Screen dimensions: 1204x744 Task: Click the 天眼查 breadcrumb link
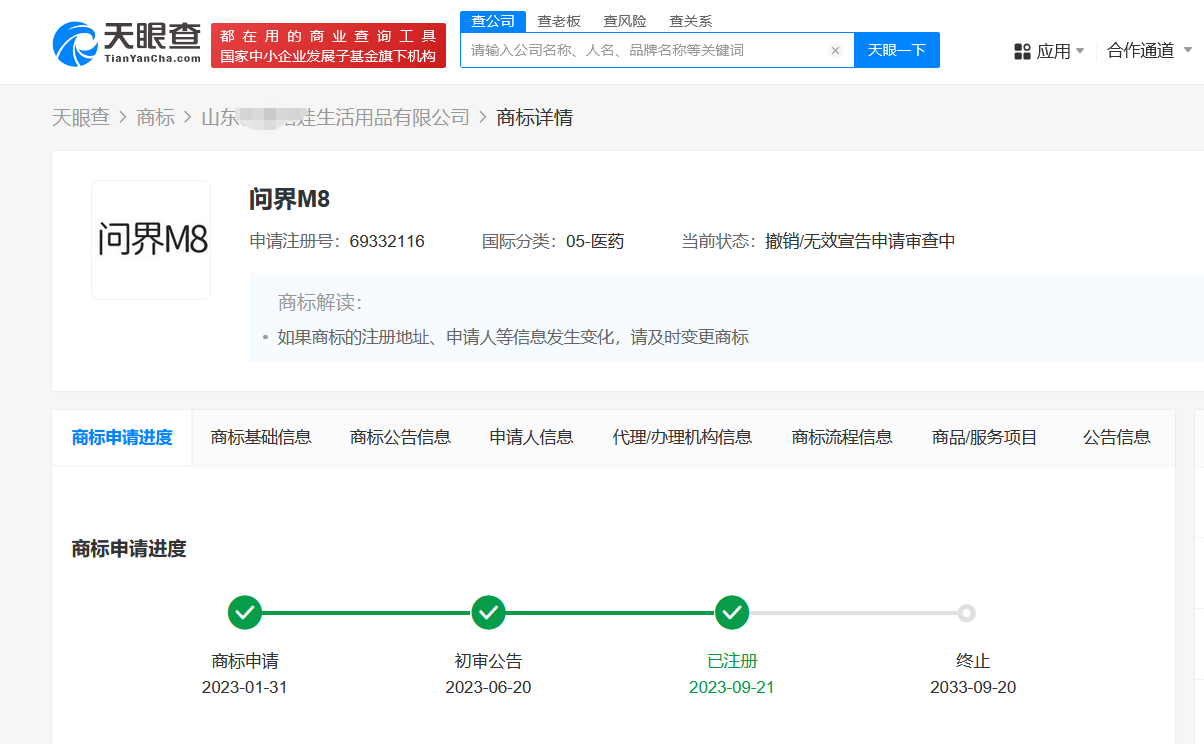tap(80, 117)
